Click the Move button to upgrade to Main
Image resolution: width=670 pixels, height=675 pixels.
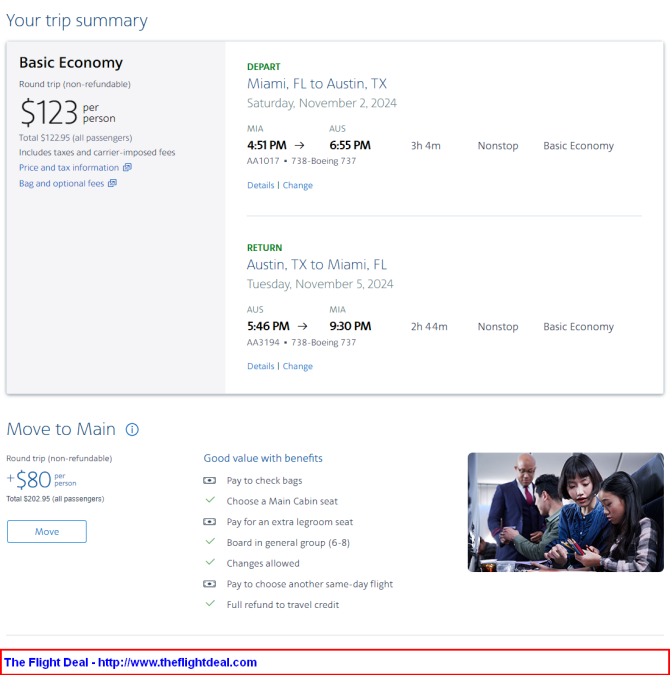[x=47, y=531]
